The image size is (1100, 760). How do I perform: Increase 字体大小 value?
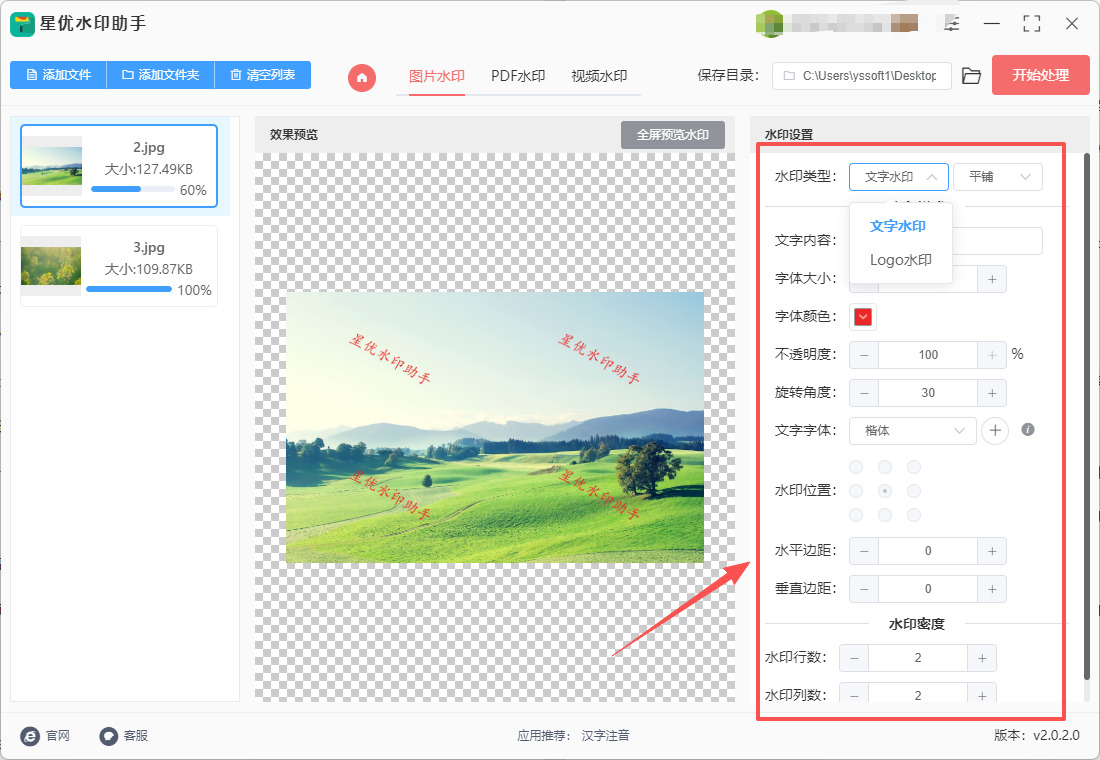point(992,279)
